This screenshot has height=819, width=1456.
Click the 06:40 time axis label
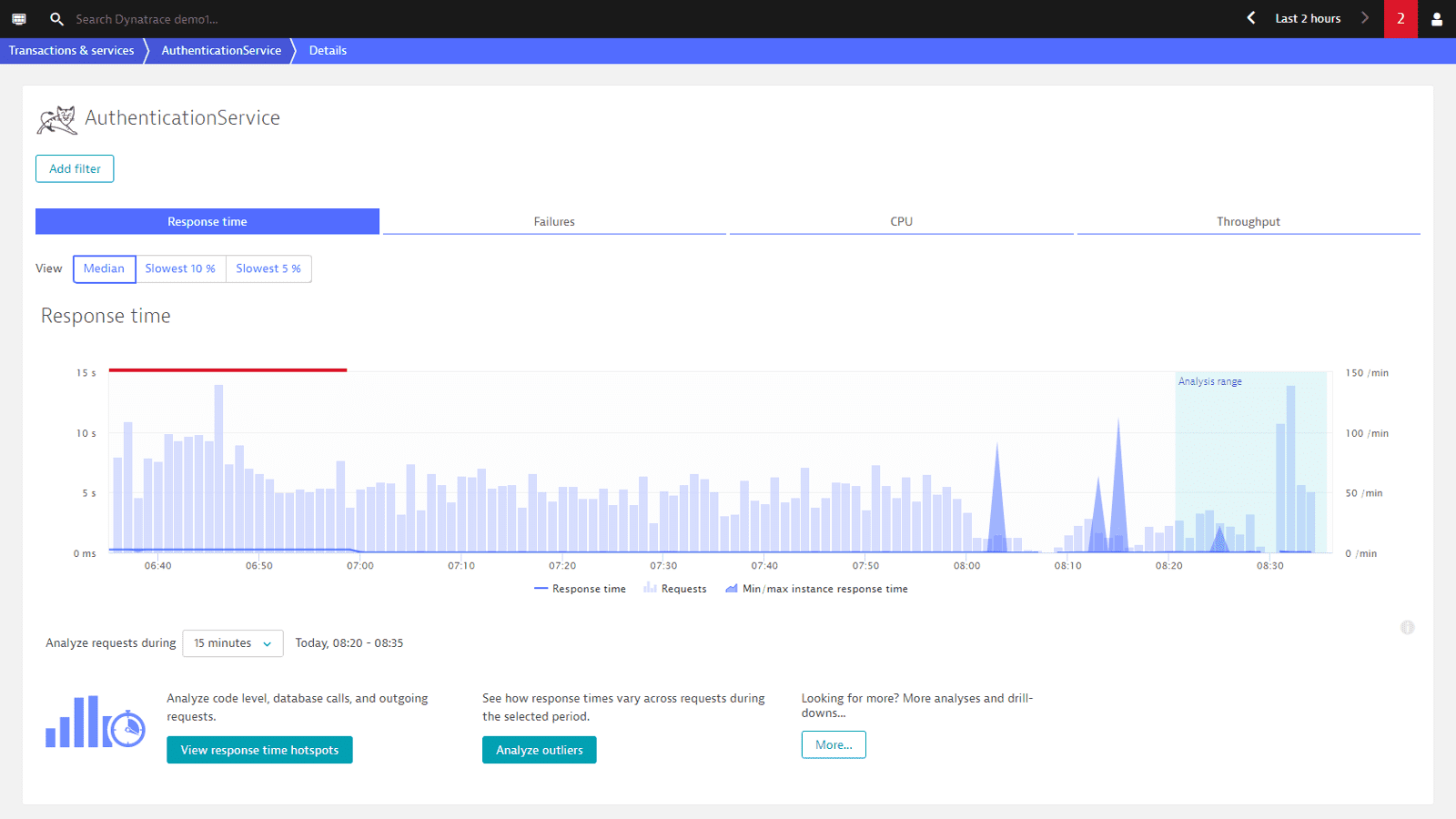pos(157,566)
